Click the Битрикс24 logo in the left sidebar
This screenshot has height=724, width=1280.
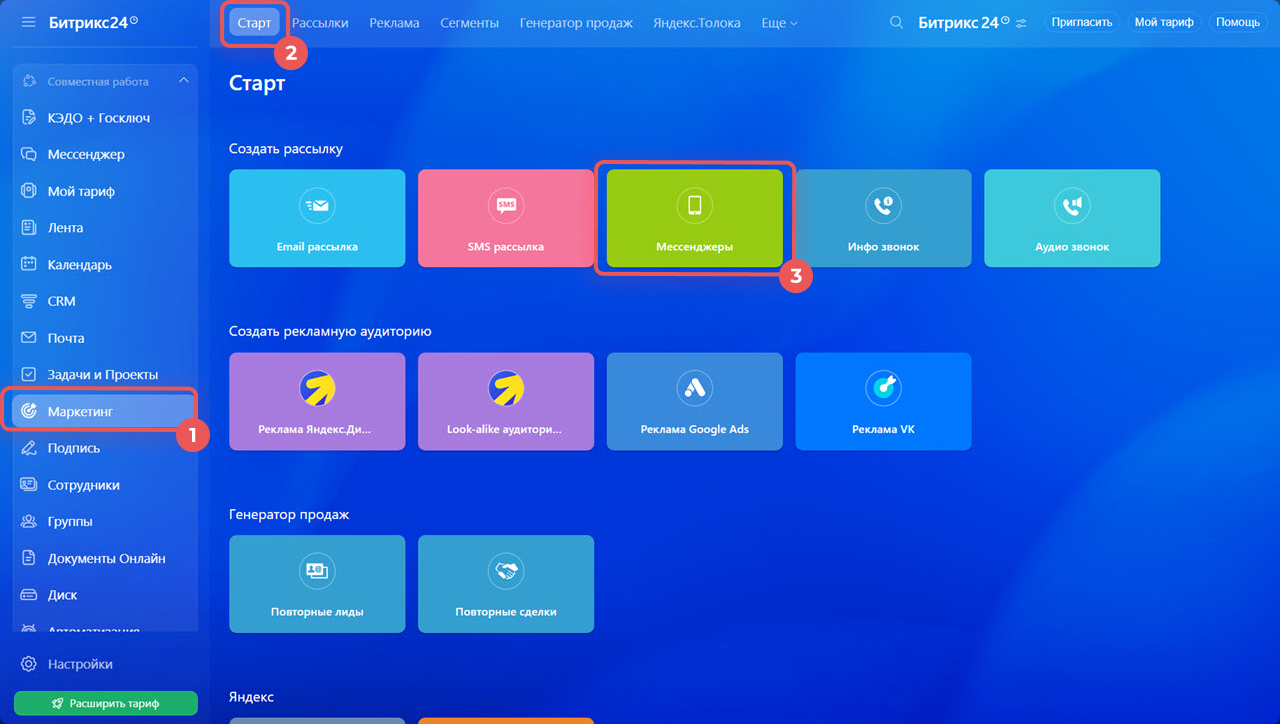pyautogui.click(x=93, y=22)
